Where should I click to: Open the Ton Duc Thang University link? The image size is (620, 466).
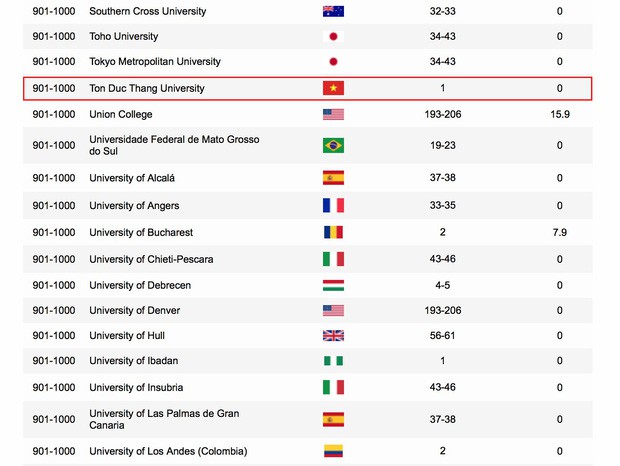pos(147,88)
